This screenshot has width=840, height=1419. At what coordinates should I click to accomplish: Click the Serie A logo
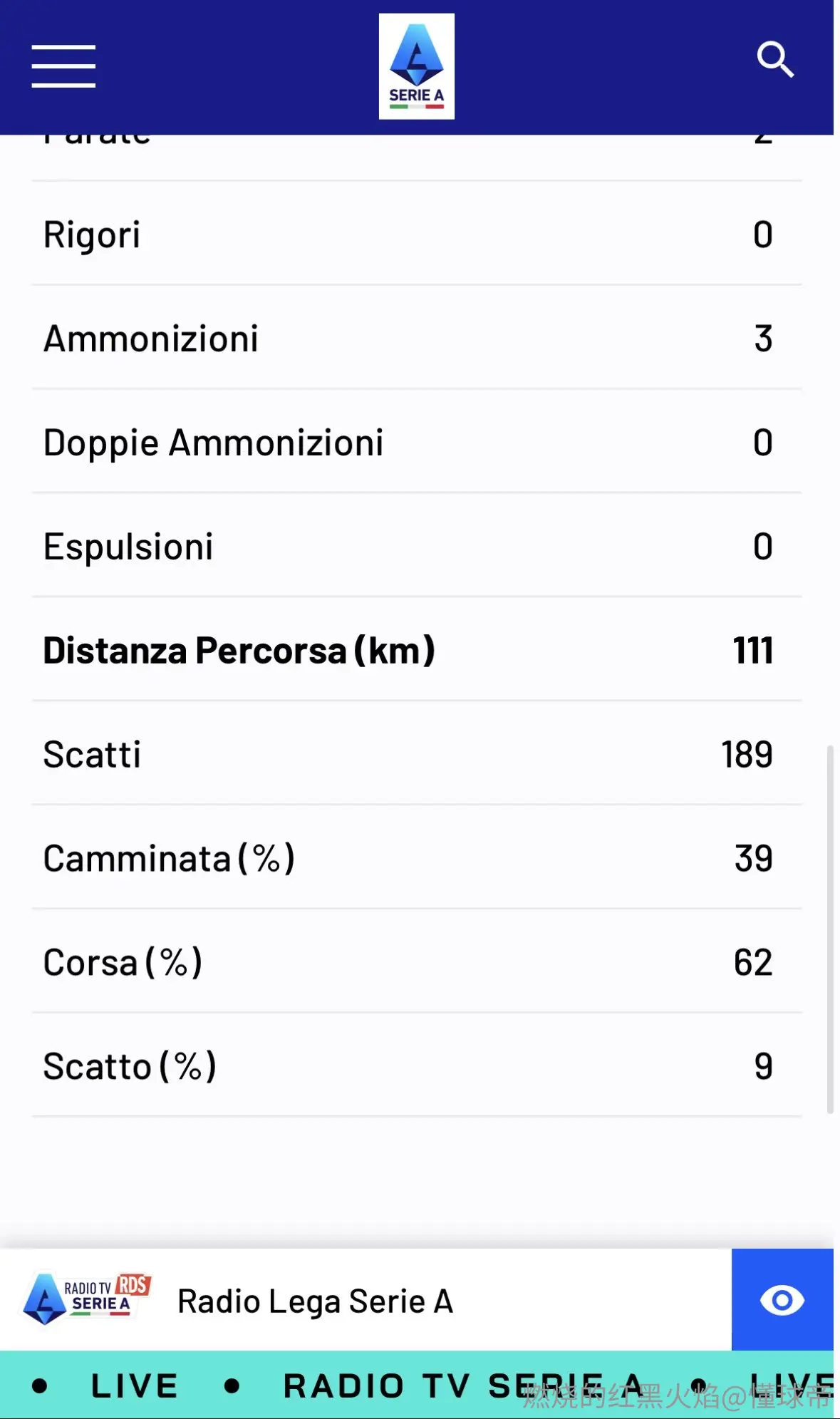pyautogui.click(x=417, y=66)
